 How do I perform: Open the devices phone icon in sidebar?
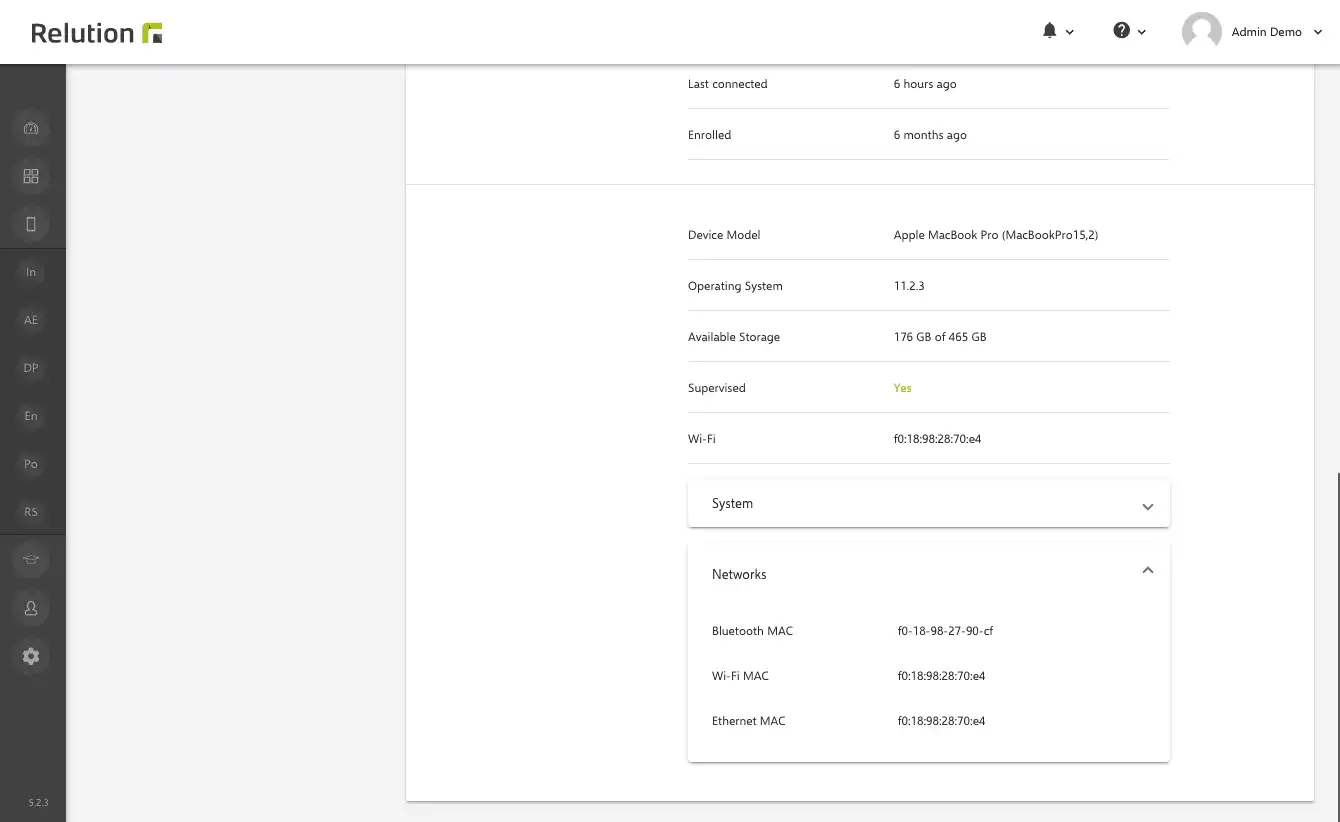[31, 224]
